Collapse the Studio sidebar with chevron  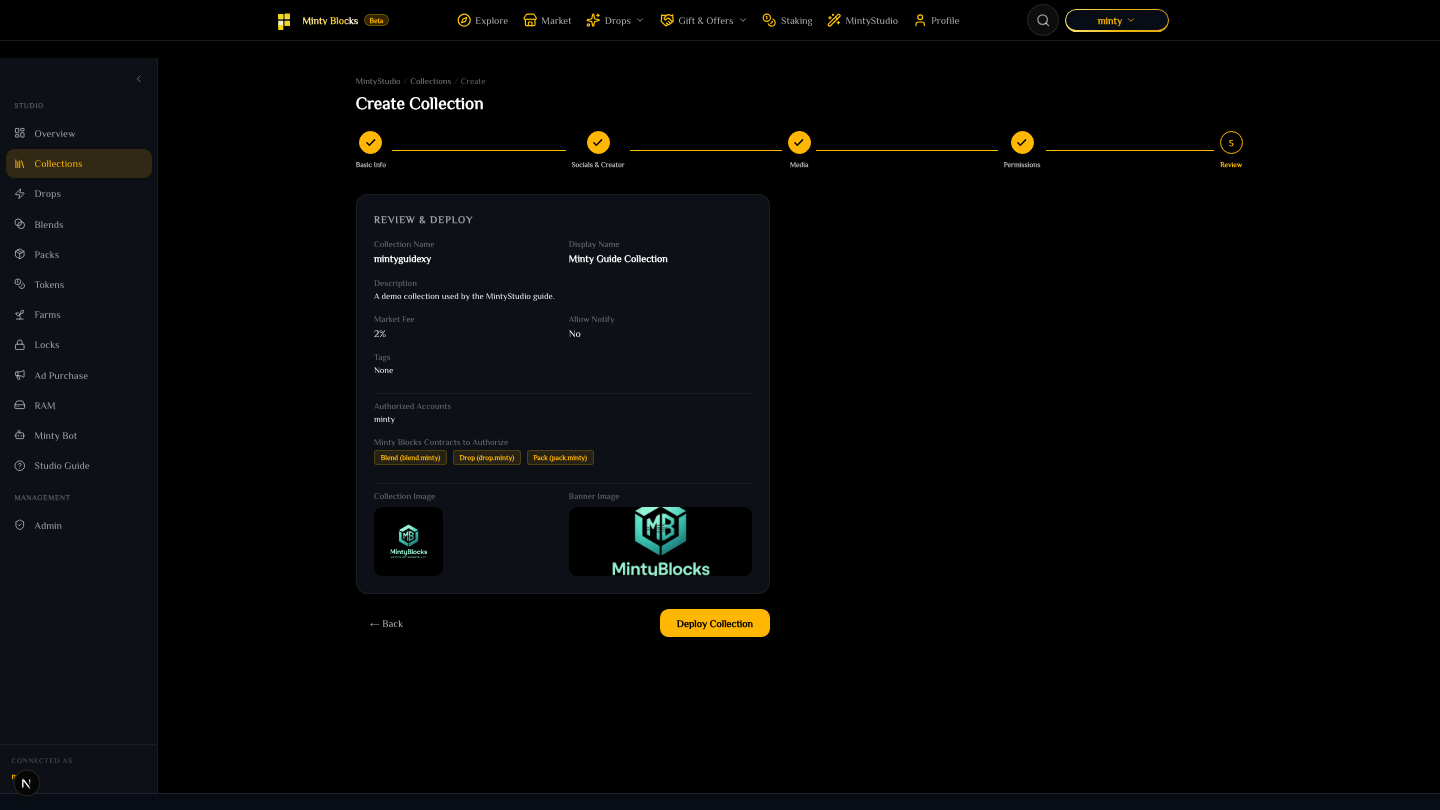139,79
